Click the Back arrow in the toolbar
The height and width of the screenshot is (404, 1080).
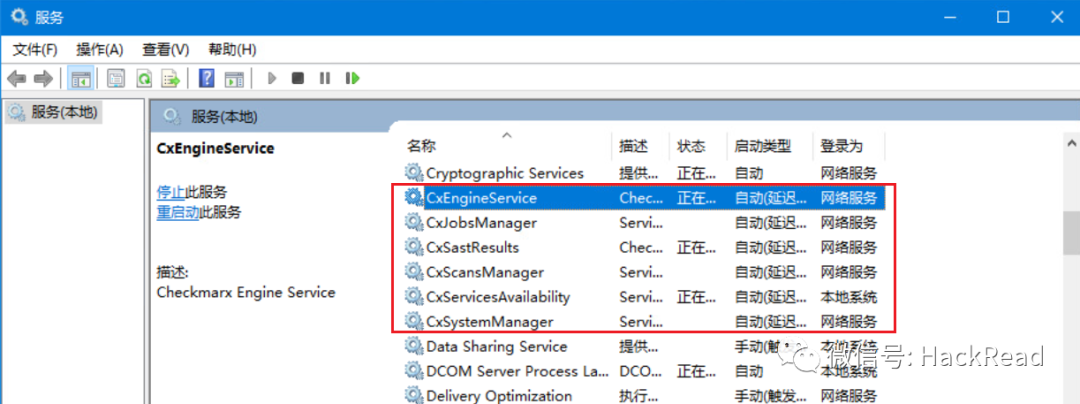17,78
